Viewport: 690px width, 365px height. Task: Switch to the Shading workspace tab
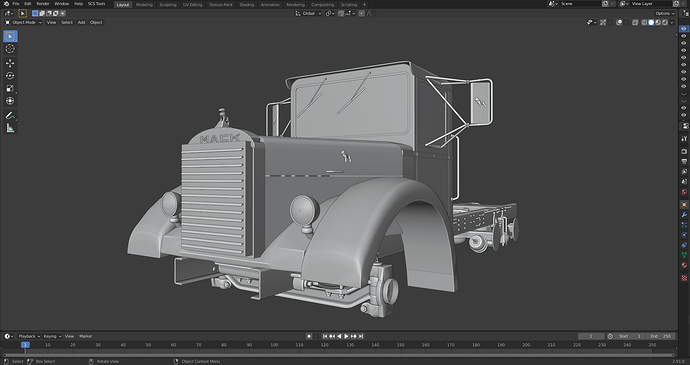coord(246,4)
